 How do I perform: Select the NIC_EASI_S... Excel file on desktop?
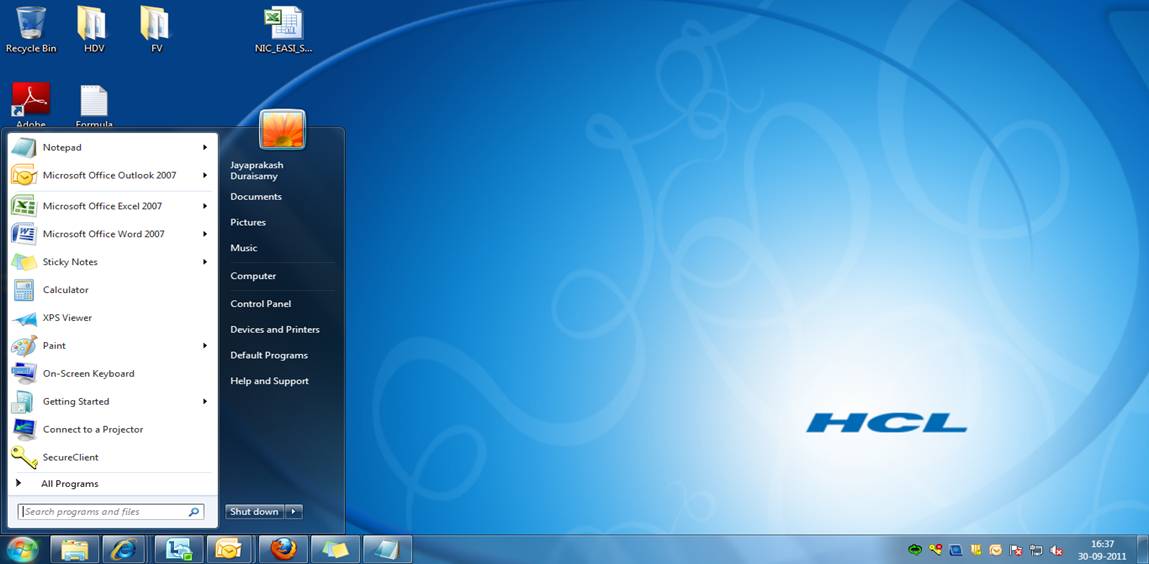284,30
